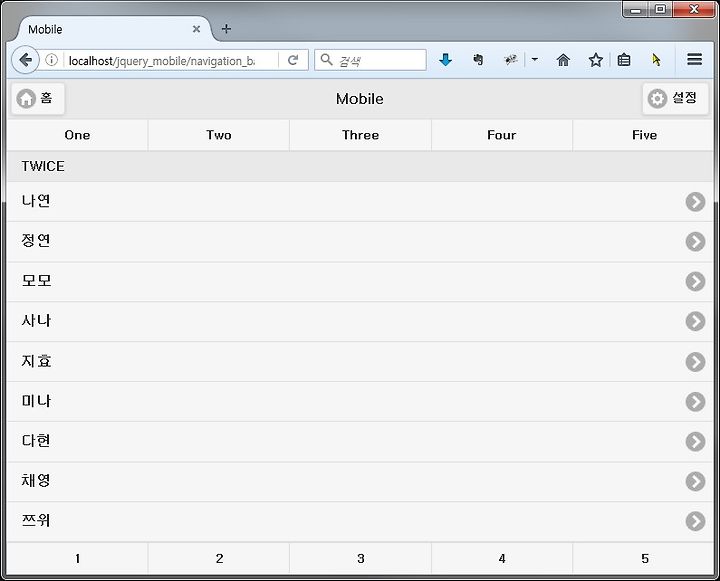Close the Mobile browser tab
Viewport: 720px width, 581px height.
click(196, 29)
